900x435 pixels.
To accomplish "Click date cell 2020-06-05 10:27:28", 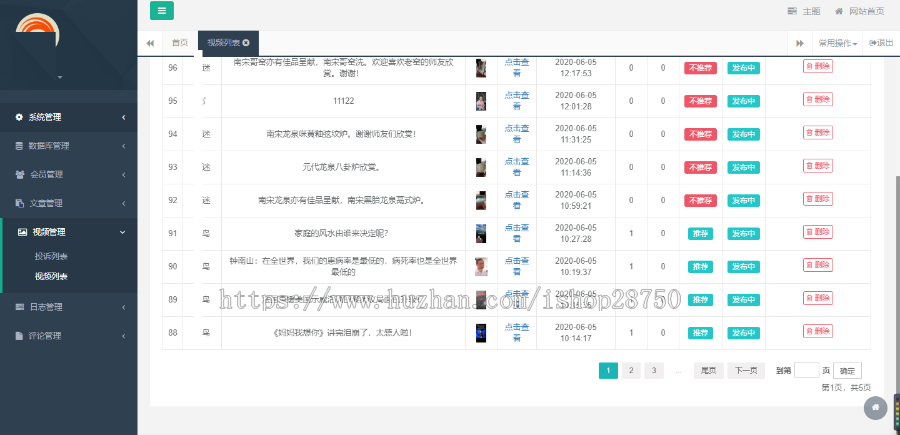I will 576,234.
